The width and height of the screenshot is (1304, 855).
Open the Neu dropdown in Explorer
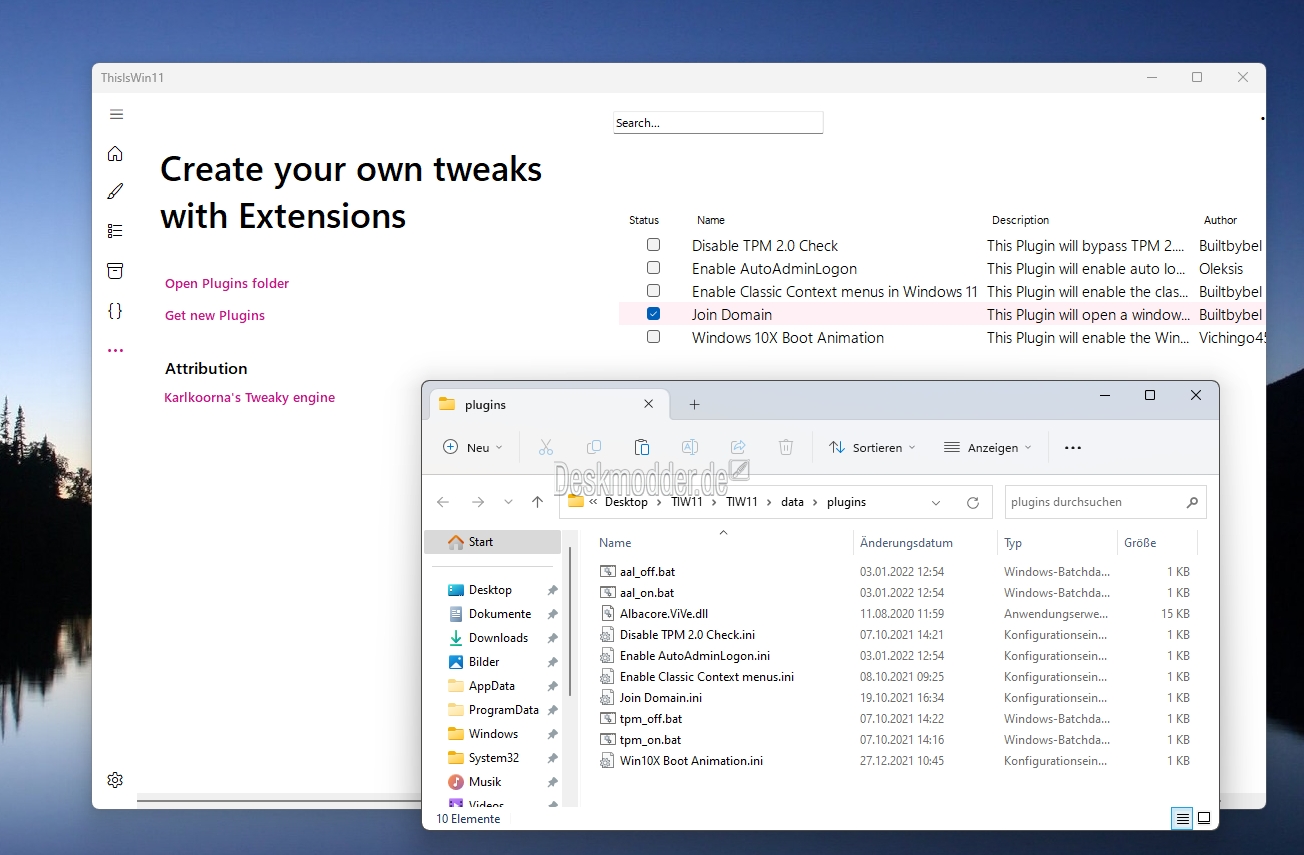473,447
